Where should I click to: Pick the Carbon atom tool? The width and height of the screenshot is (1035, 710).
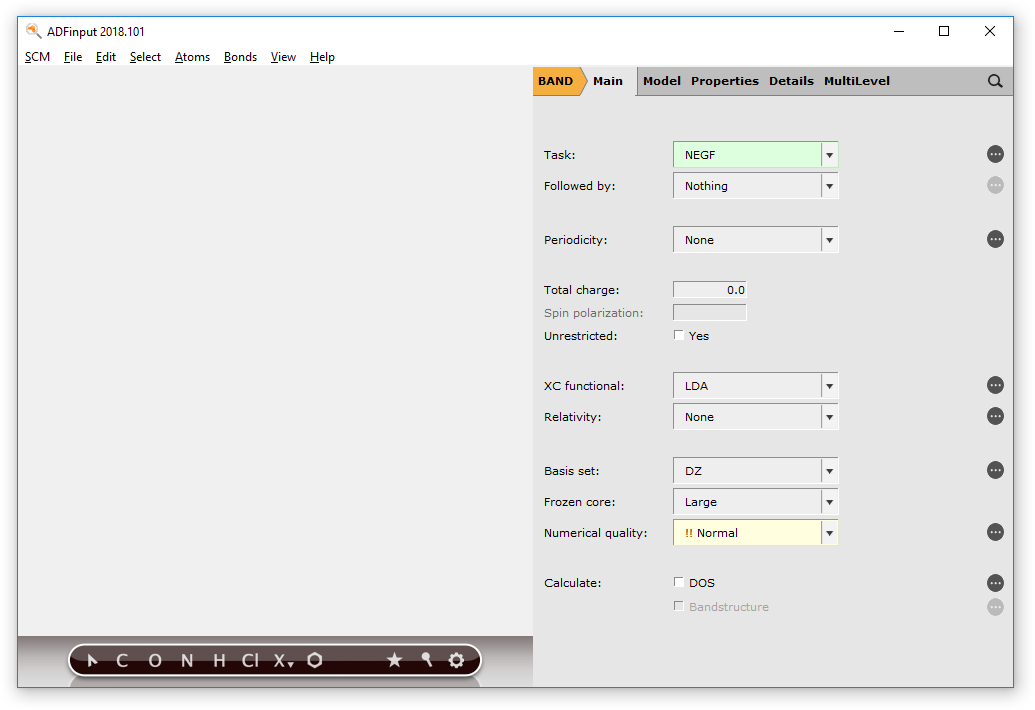122,661
